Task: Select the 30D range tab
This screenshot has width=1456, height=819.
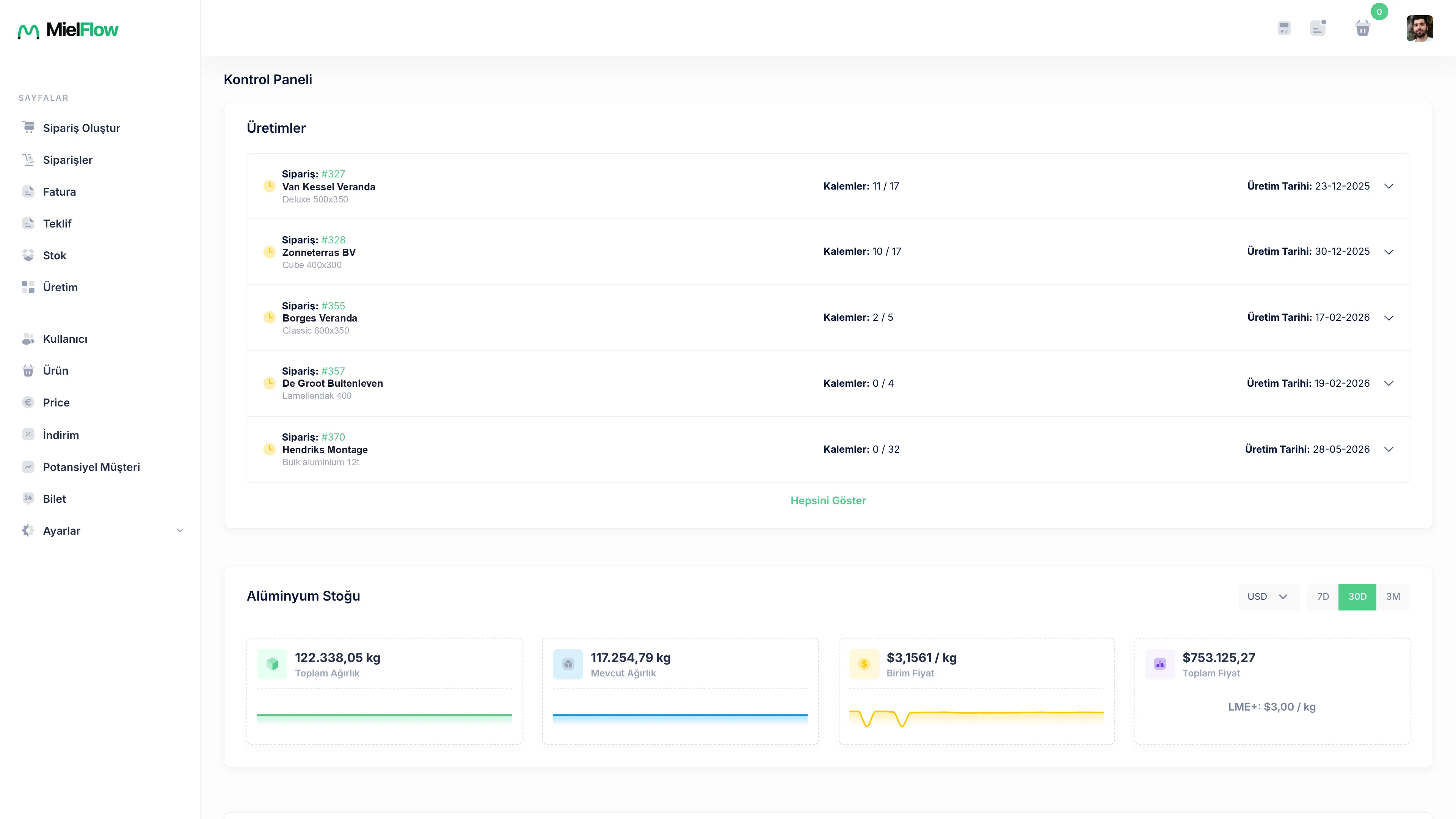Action: [1357, 596]
